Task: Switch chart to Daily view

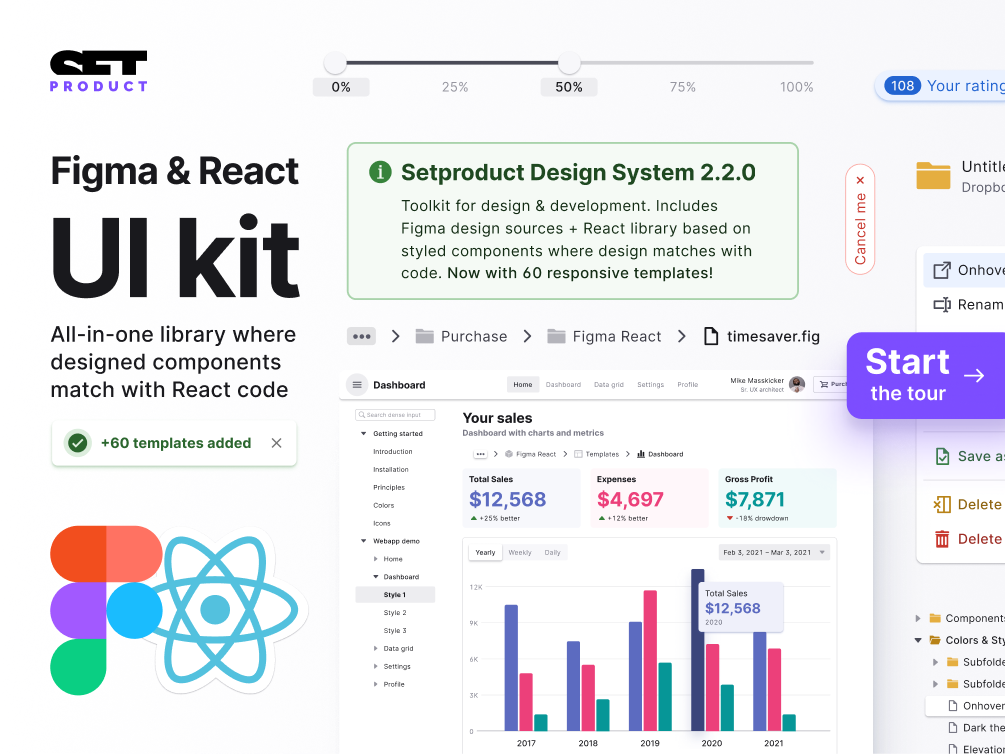Action: pos(552,553)
